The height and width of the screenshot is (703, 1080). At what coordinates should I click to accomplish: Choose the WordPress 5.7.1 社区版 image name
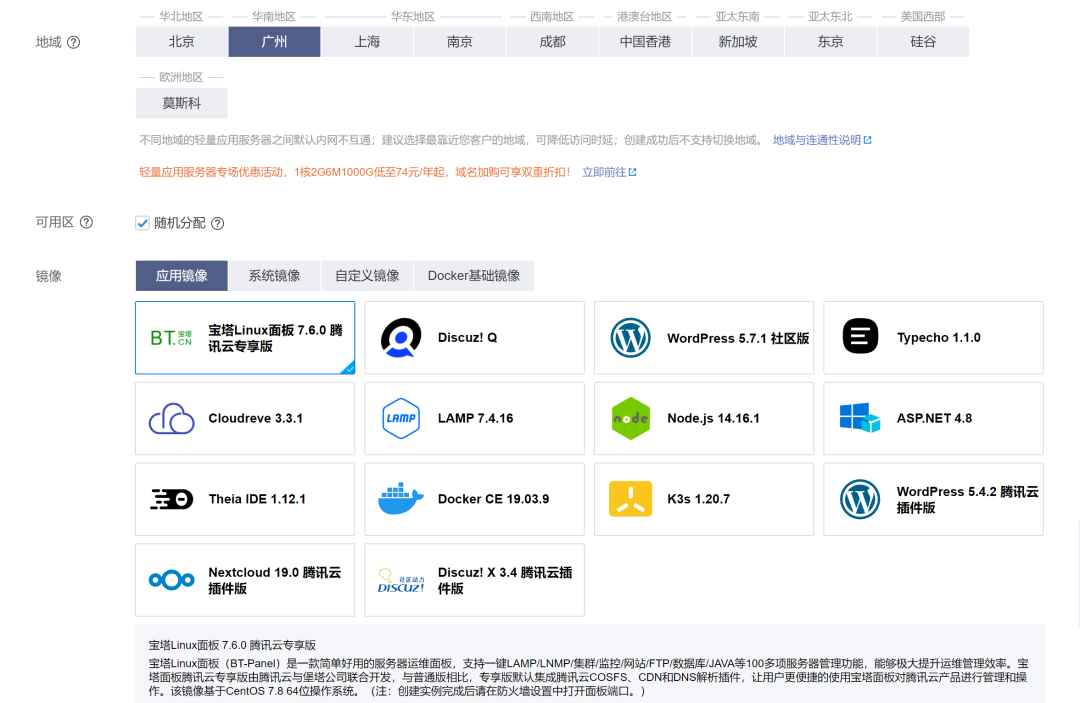[x=738, y=338]
